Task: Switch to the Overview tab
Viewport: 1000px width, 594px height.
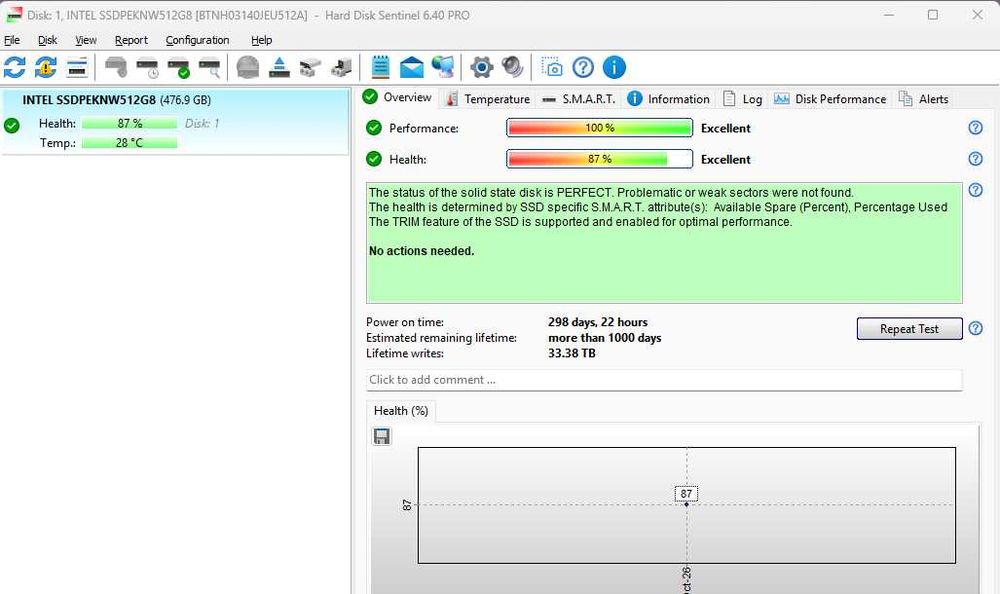Action: 398,97
